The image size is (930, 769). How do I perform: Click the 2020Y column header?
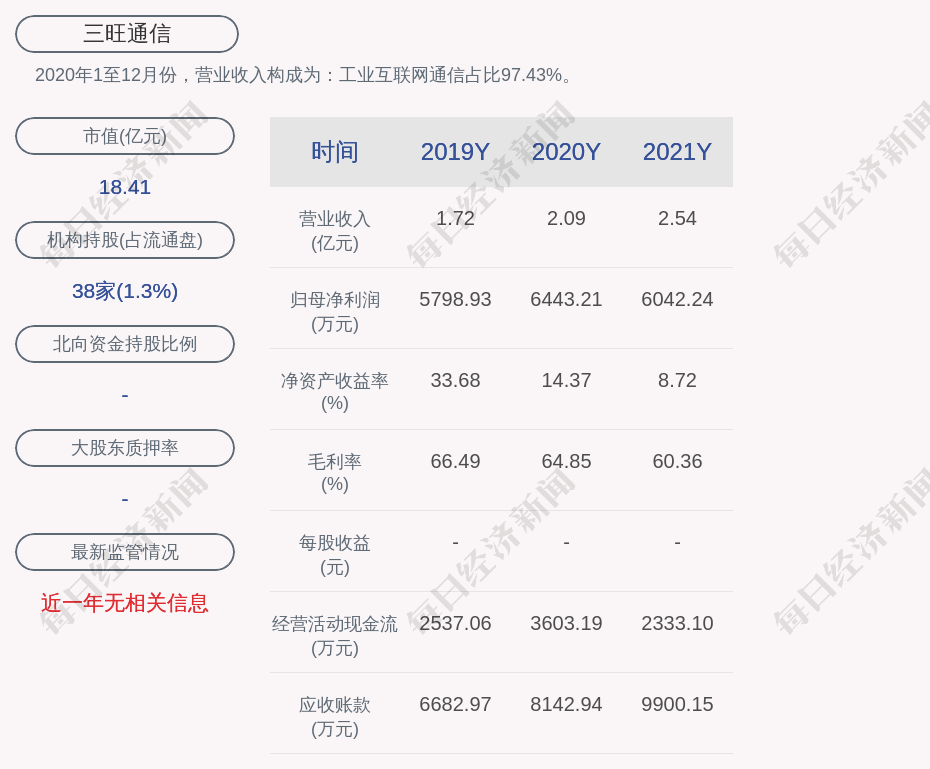[566, 152]
